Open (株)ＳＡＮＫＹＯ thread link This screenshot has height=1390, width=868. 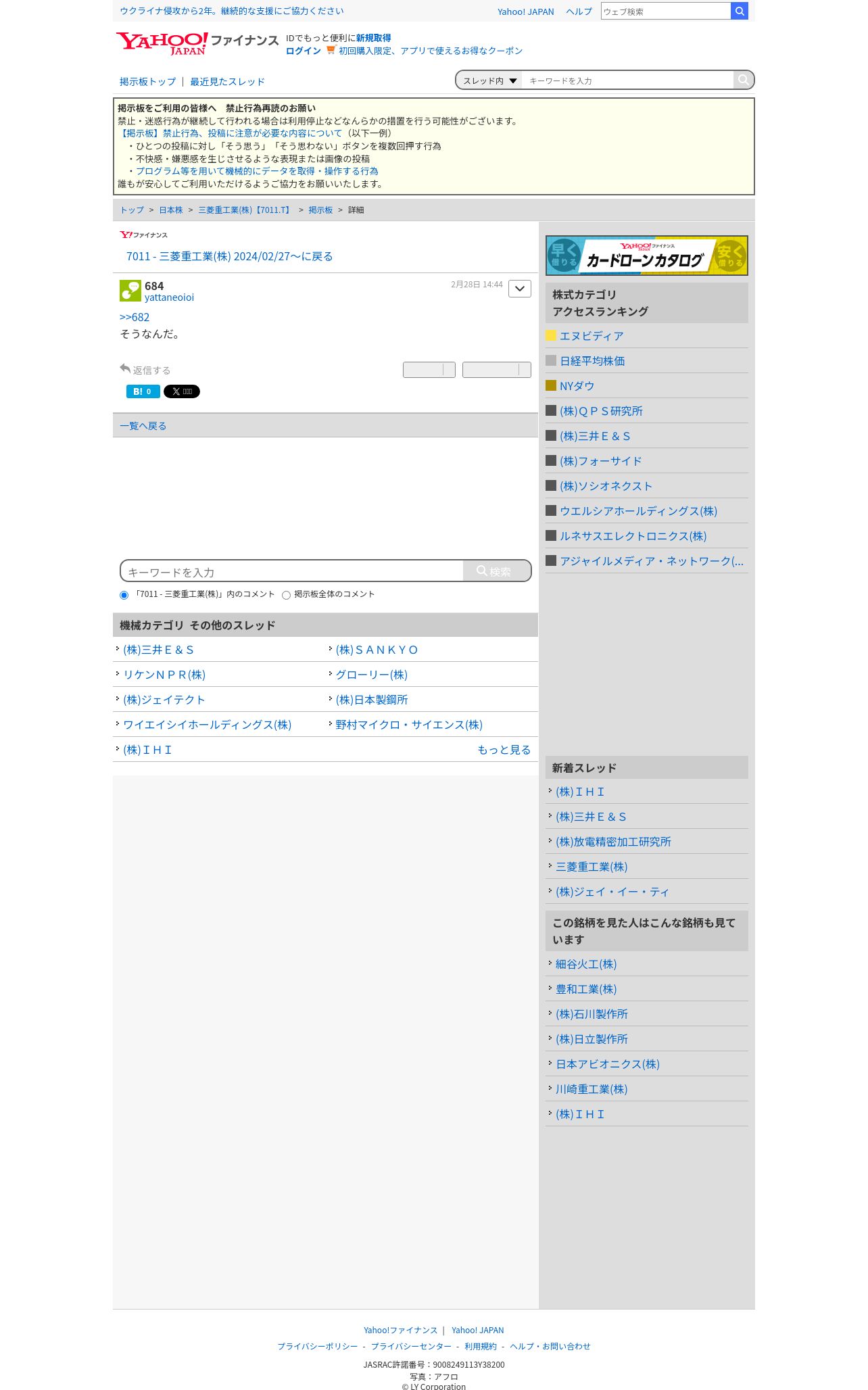click(x=377, y=650)
